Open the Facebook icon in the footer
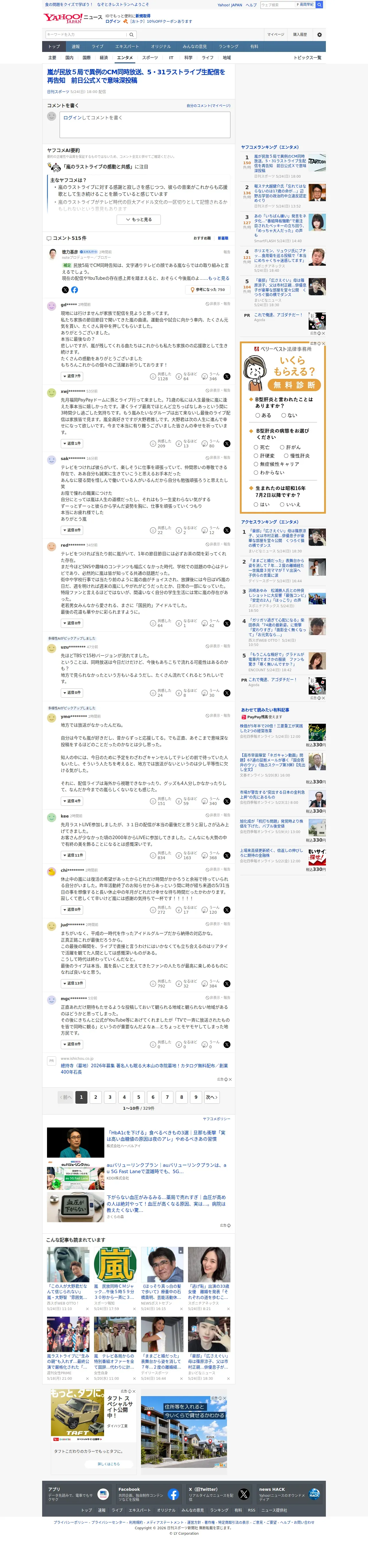Viewport: 368px width, 1568px height. 173,1494
